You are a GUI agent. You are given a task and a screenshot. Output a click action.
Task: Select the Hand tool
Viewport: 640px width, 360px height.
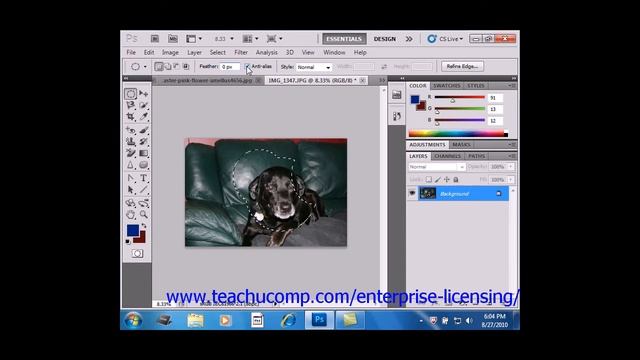(x=131, y=214)
